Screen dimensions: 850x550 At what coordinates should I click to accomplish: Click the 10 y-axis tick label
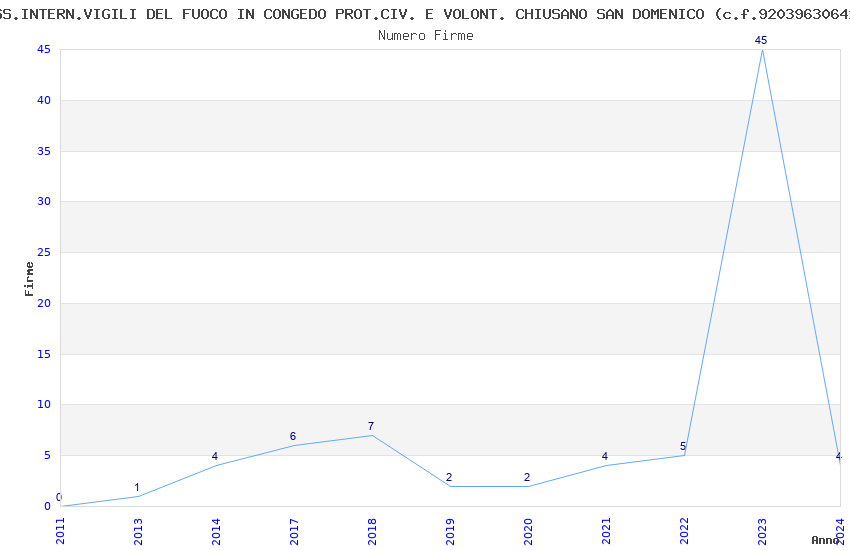coord(44,404)
